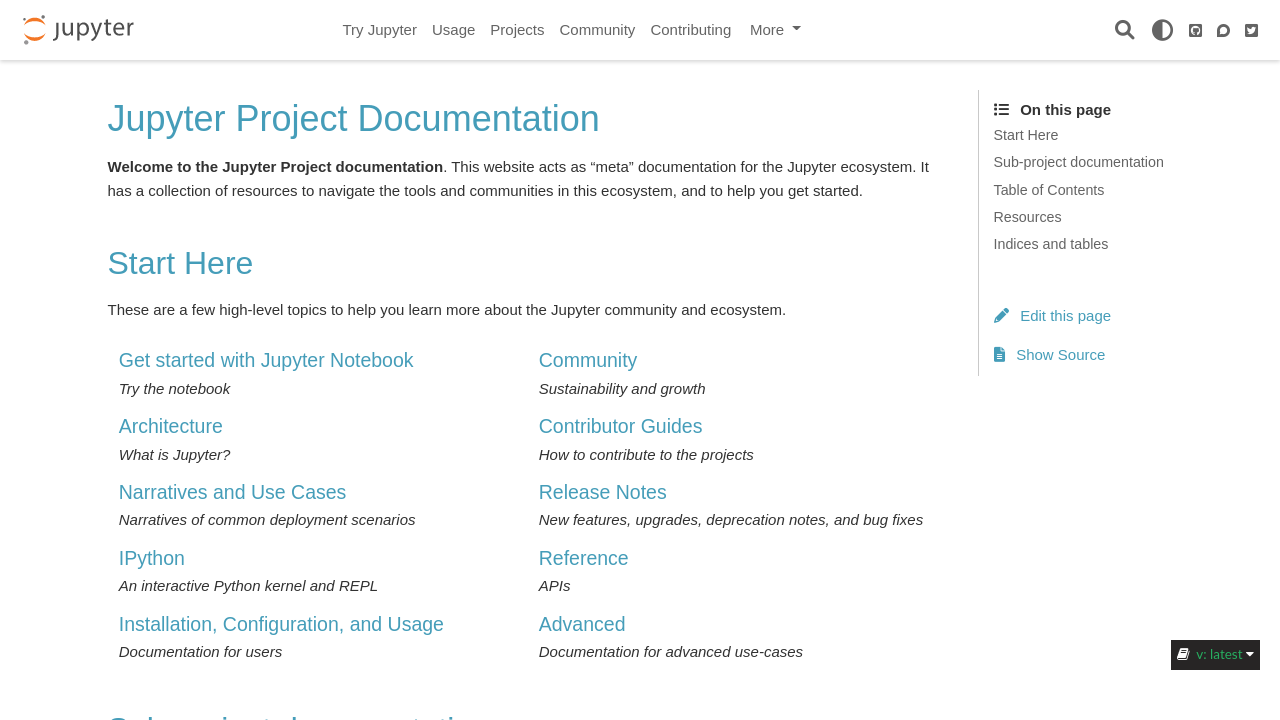Screen dimensions: 1280x720
Task: Open Installation, Configuration, and Usage link
Action: [x=281, y=624]
